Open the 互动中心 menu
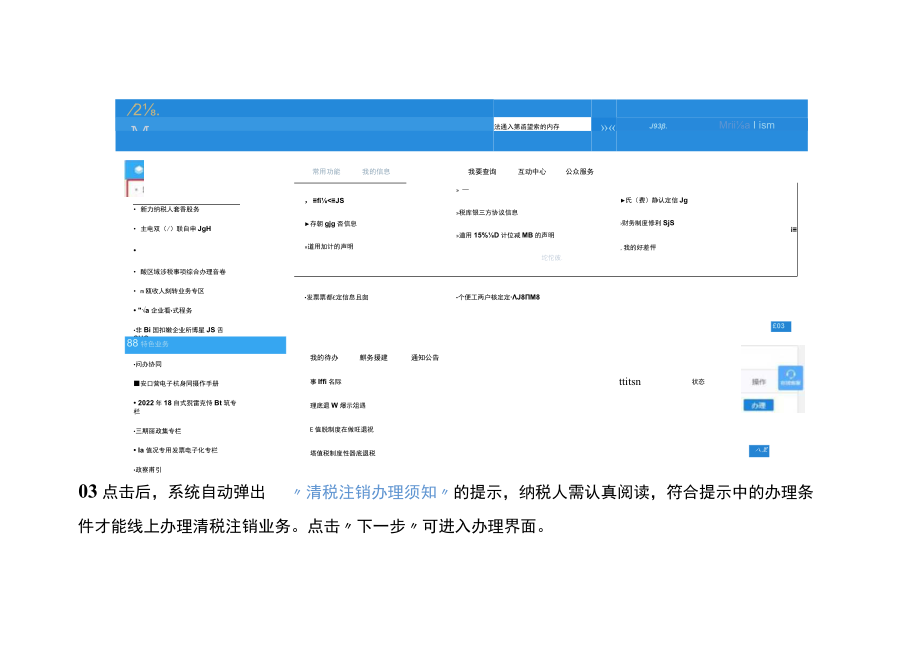 (x=534, y=172)
